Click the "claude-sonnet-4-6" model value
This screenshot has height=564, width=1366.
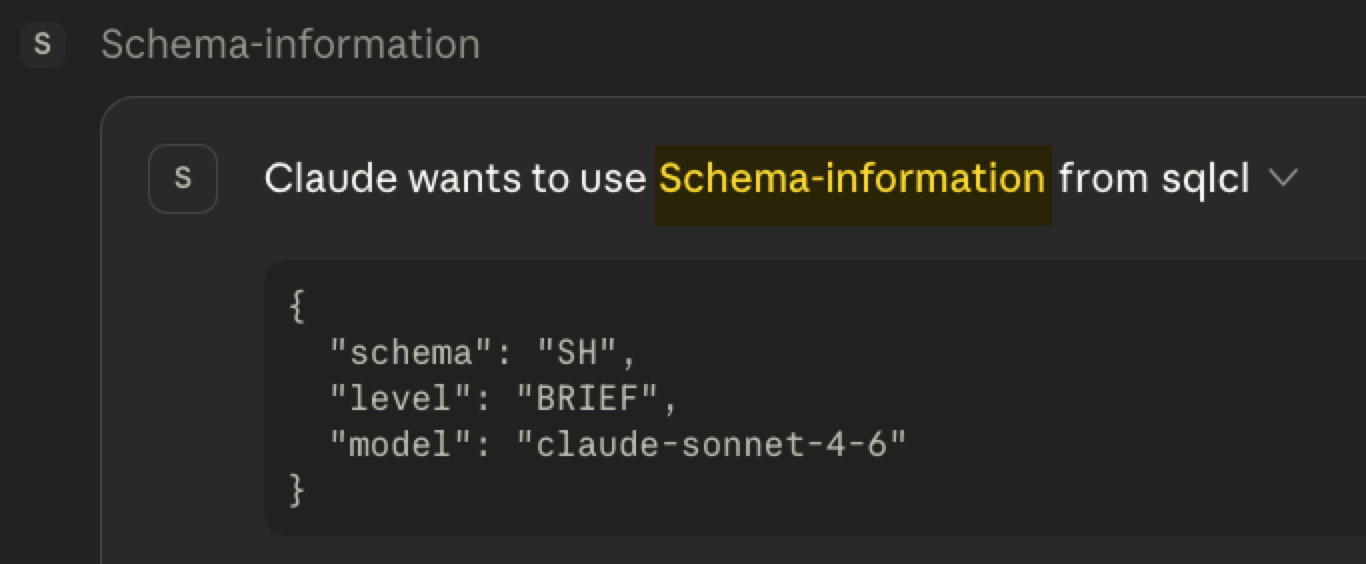(x=710, y=444)
